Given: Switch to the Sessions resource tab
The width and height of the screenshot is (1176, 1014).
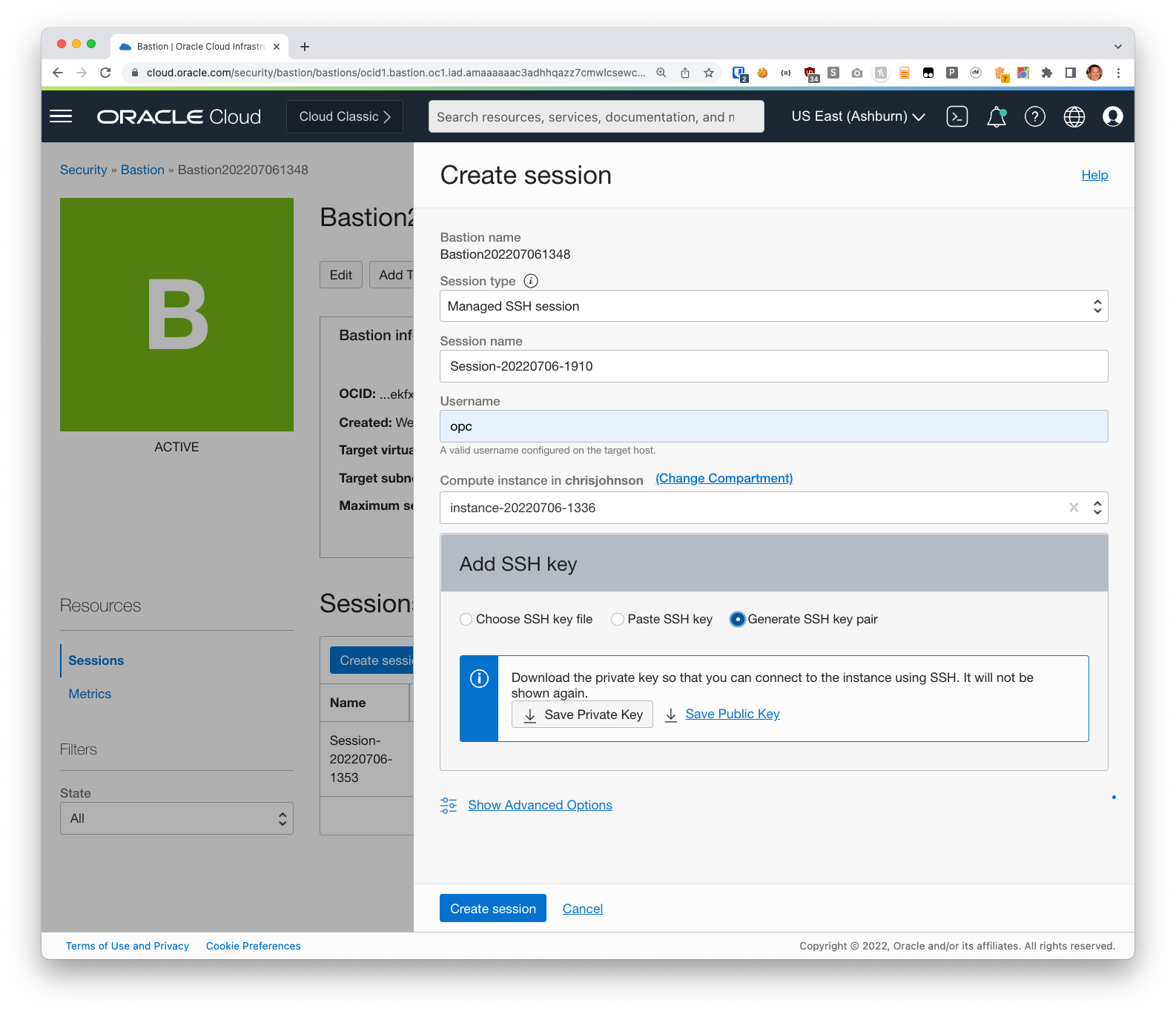Looking at the screenshot, I should [96, 660].
